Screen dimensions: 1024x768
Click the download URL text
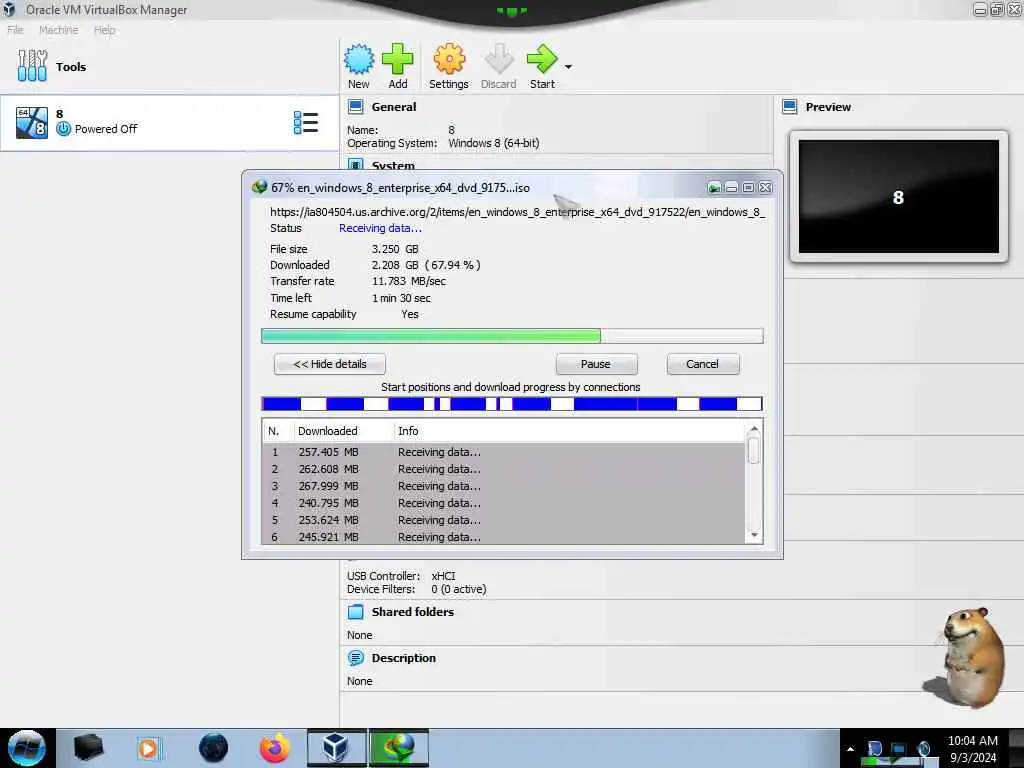coord(517,212)
